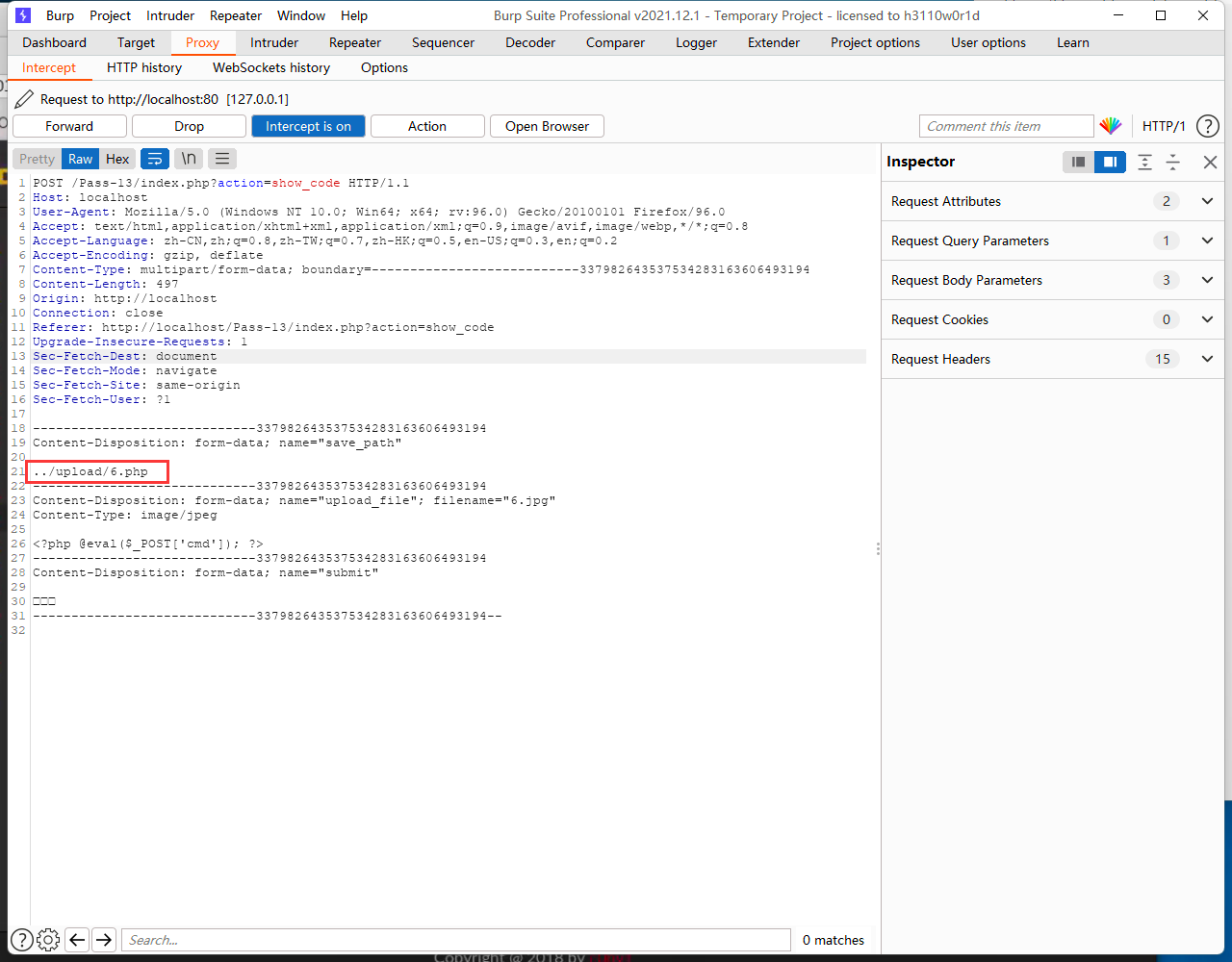Switch to Pretty view
The width and height of the screenshot is (1232, 962).
pos(38,159)
